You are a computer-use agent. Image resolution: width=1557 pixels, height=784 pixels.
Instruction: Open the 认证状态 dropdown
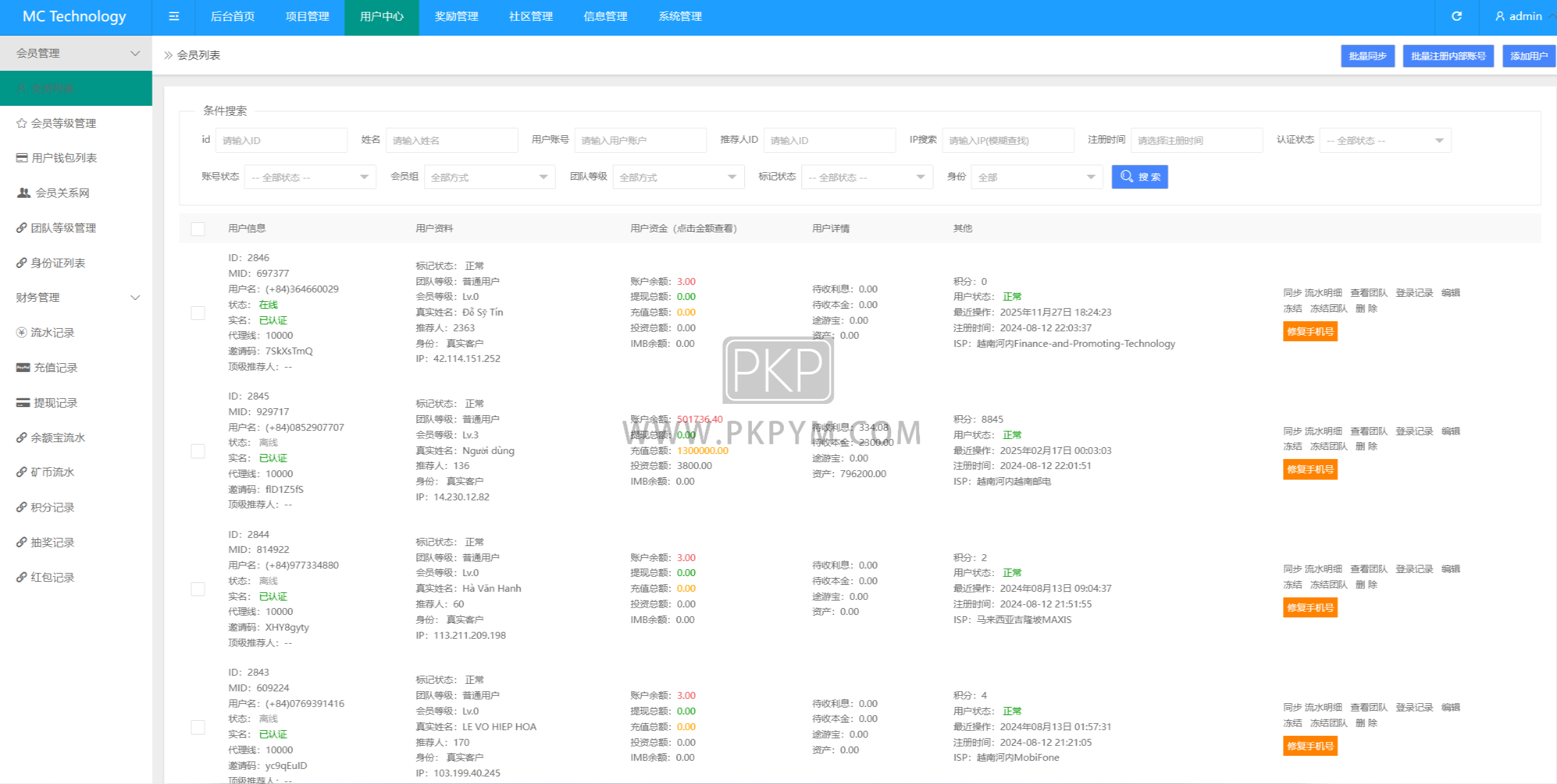point(1385,140)
